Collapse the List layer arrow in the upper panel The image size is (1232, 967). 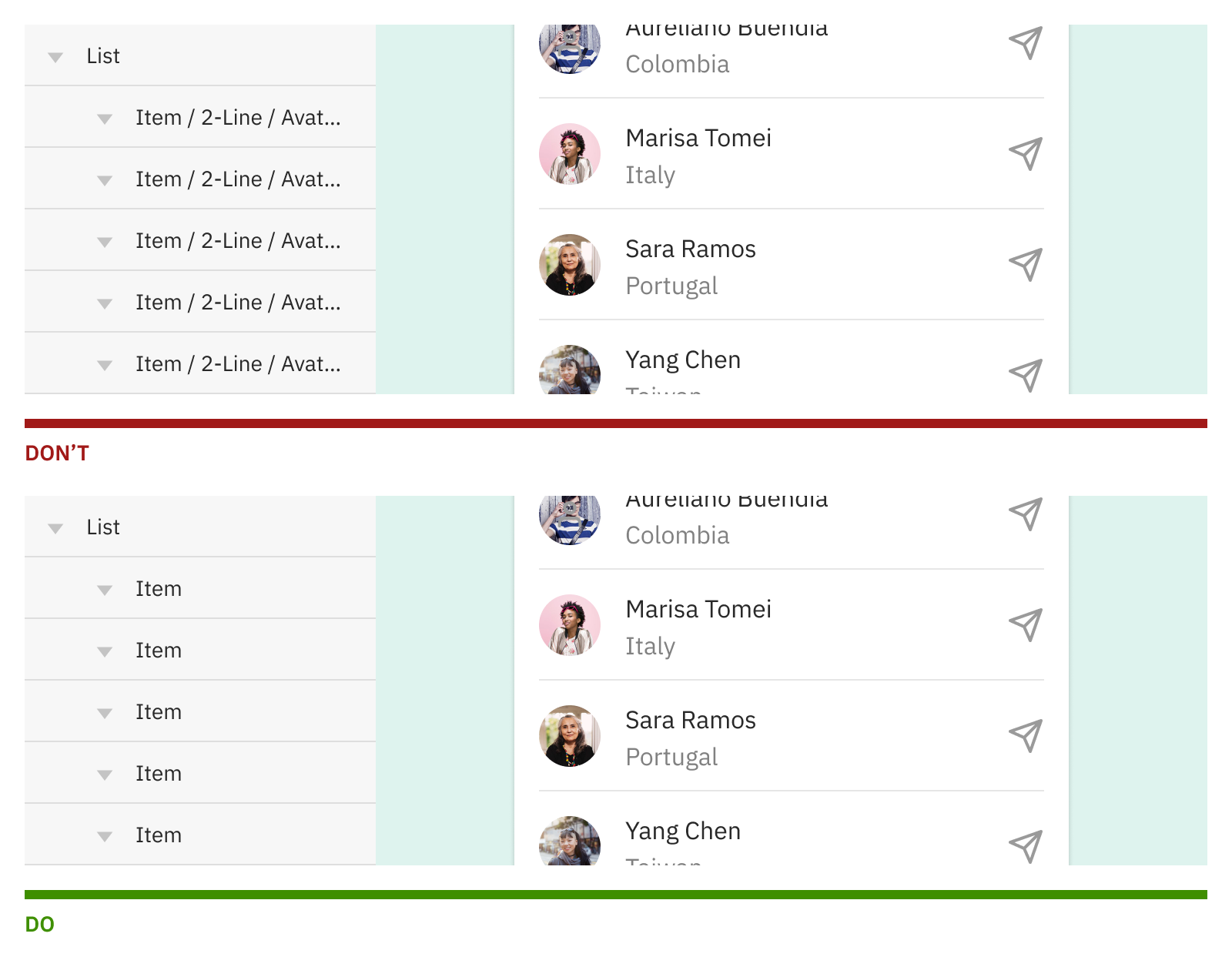click(x=55, y=57)
